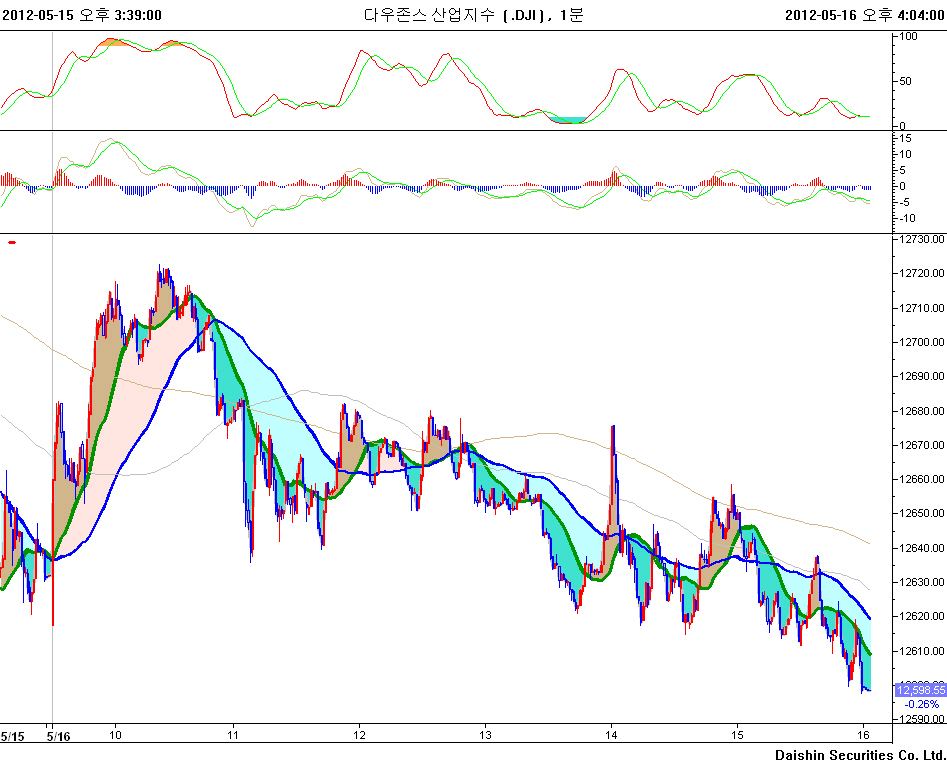Click the small red marker above the price chart

pos(12,242)
